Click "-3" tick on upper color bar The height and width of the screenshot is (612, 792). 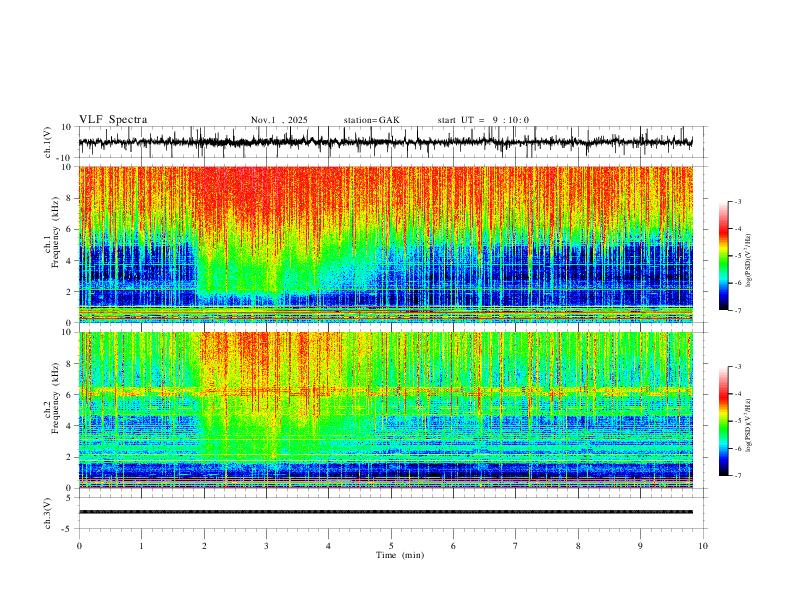point(737,201)
